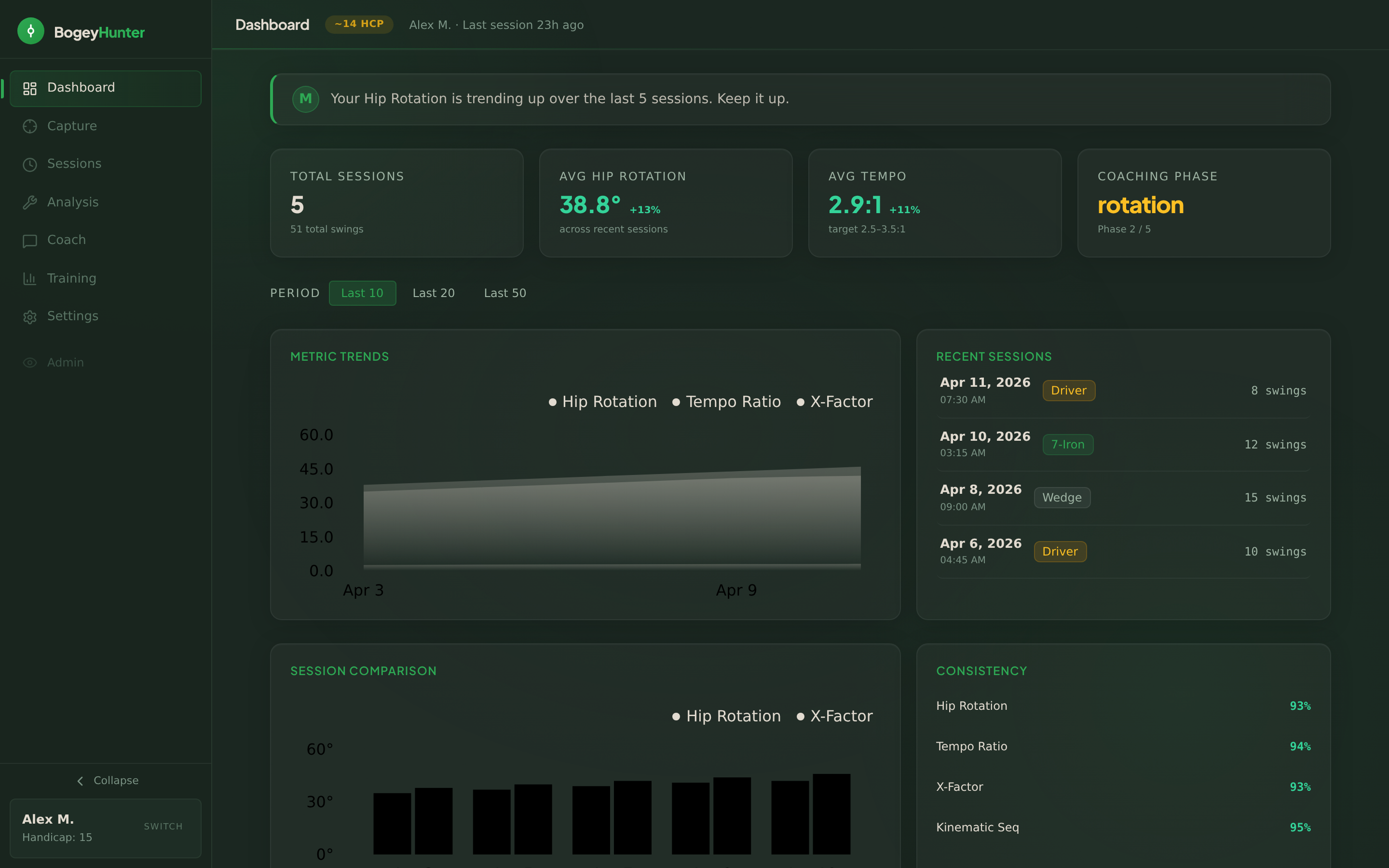
Task: Click the '12 swings' count
Action: pyautogui.click(x=1275, y=445)
